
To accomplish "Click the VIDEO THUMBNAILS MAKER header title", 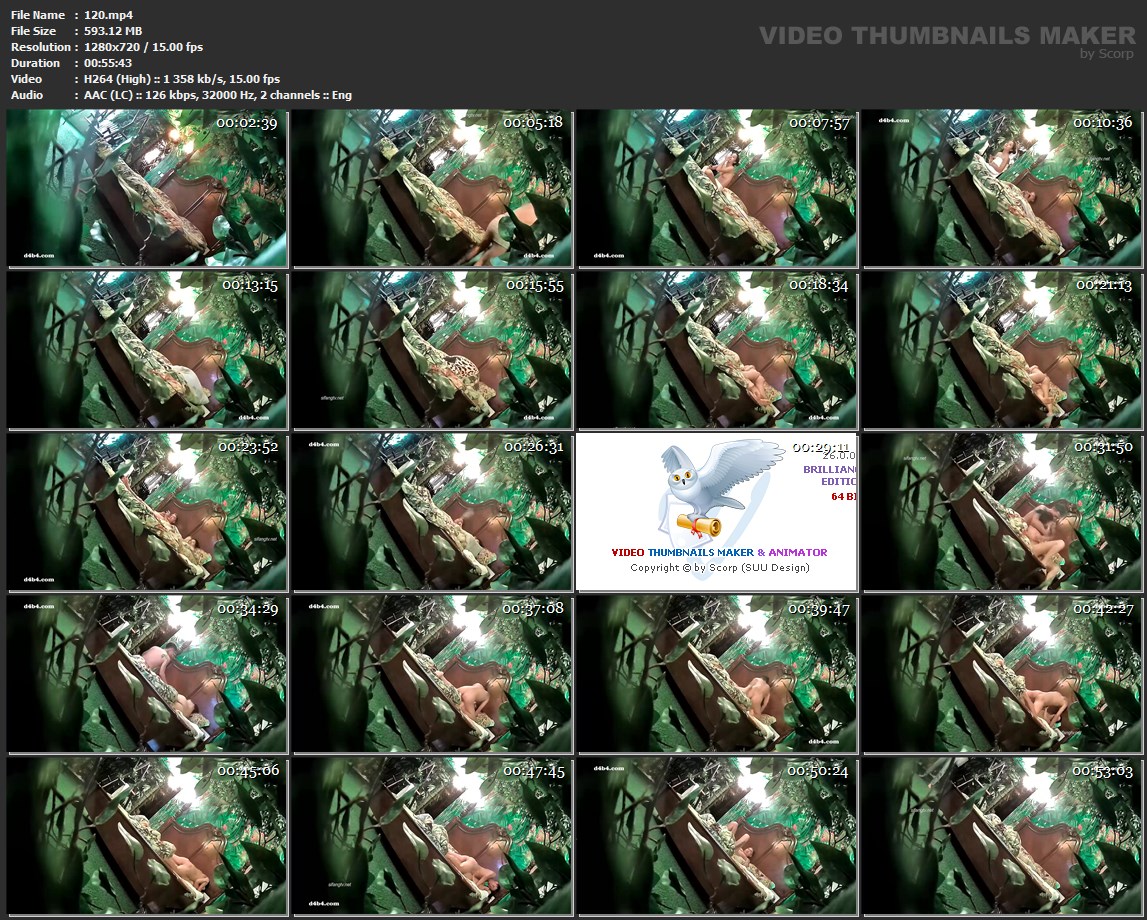I will tap(947, 36).
